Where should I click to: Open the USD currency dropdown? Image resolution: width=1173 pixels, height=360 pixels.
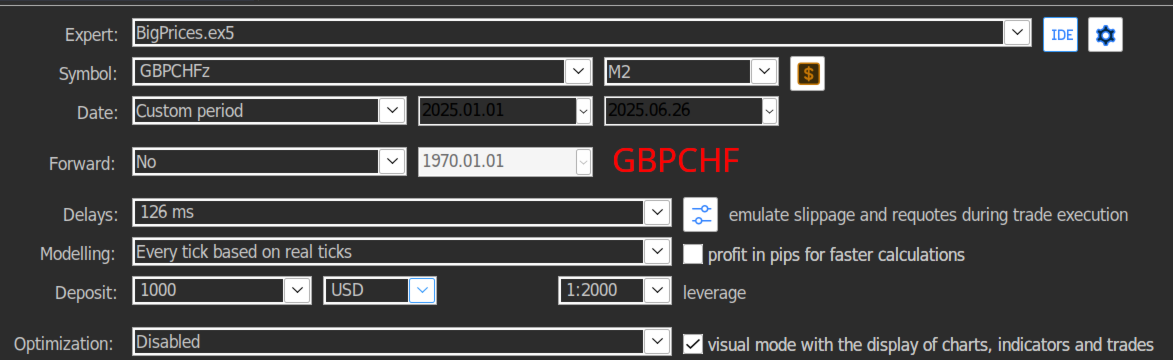tap(423, 290)
